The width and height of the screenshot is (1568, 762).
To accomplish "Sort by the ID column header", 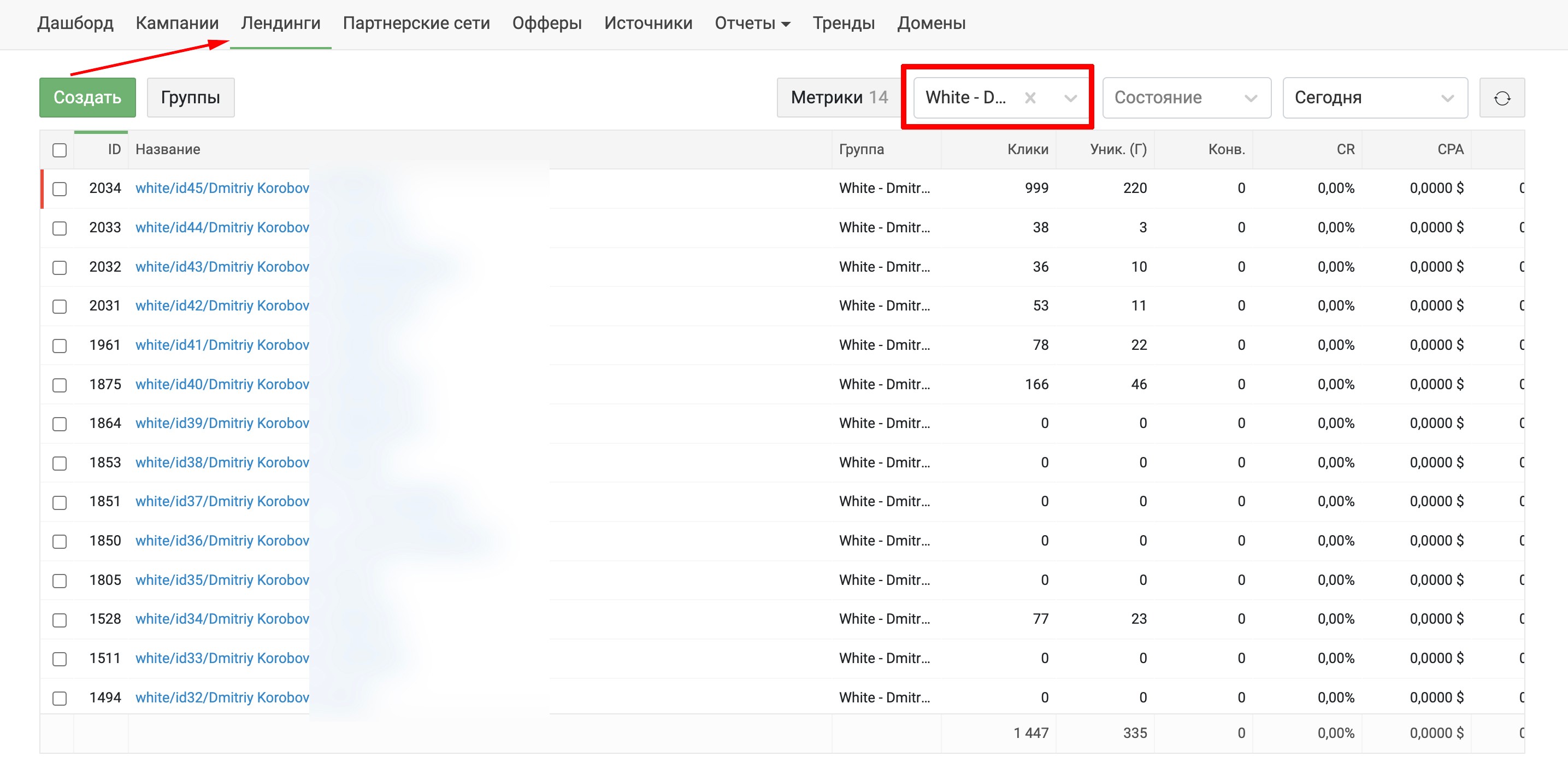I will coord(114,149).
